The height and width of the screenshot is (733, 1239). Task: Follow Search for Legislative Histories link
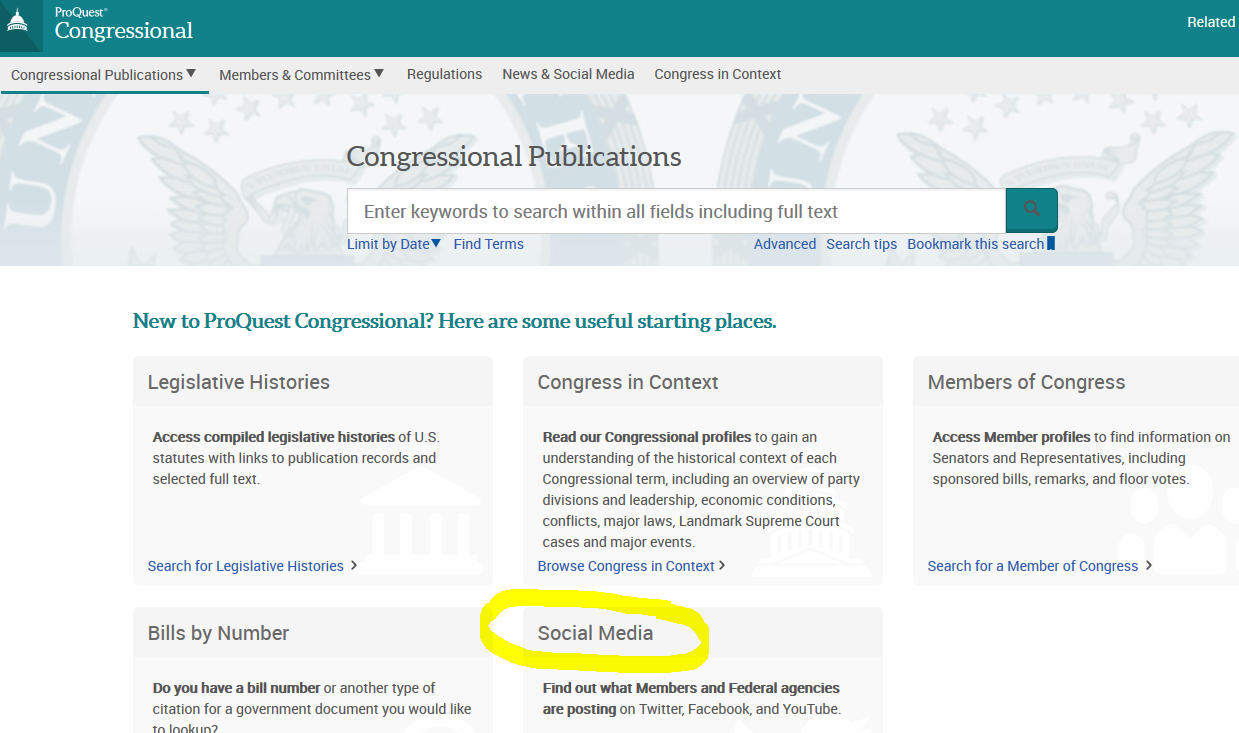tap(246, 566)
